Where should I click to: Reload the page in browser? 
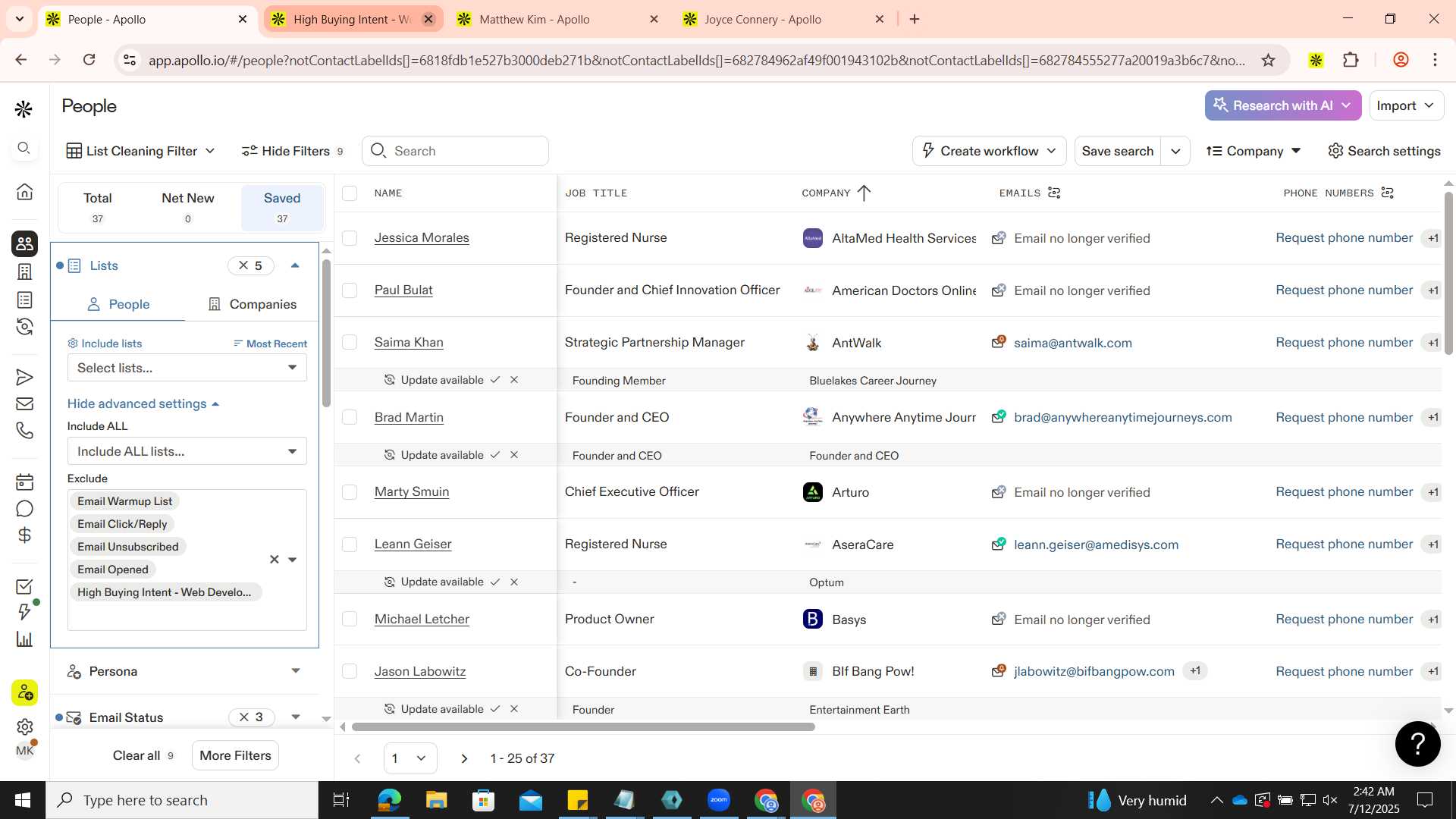(x=89, y=60)
